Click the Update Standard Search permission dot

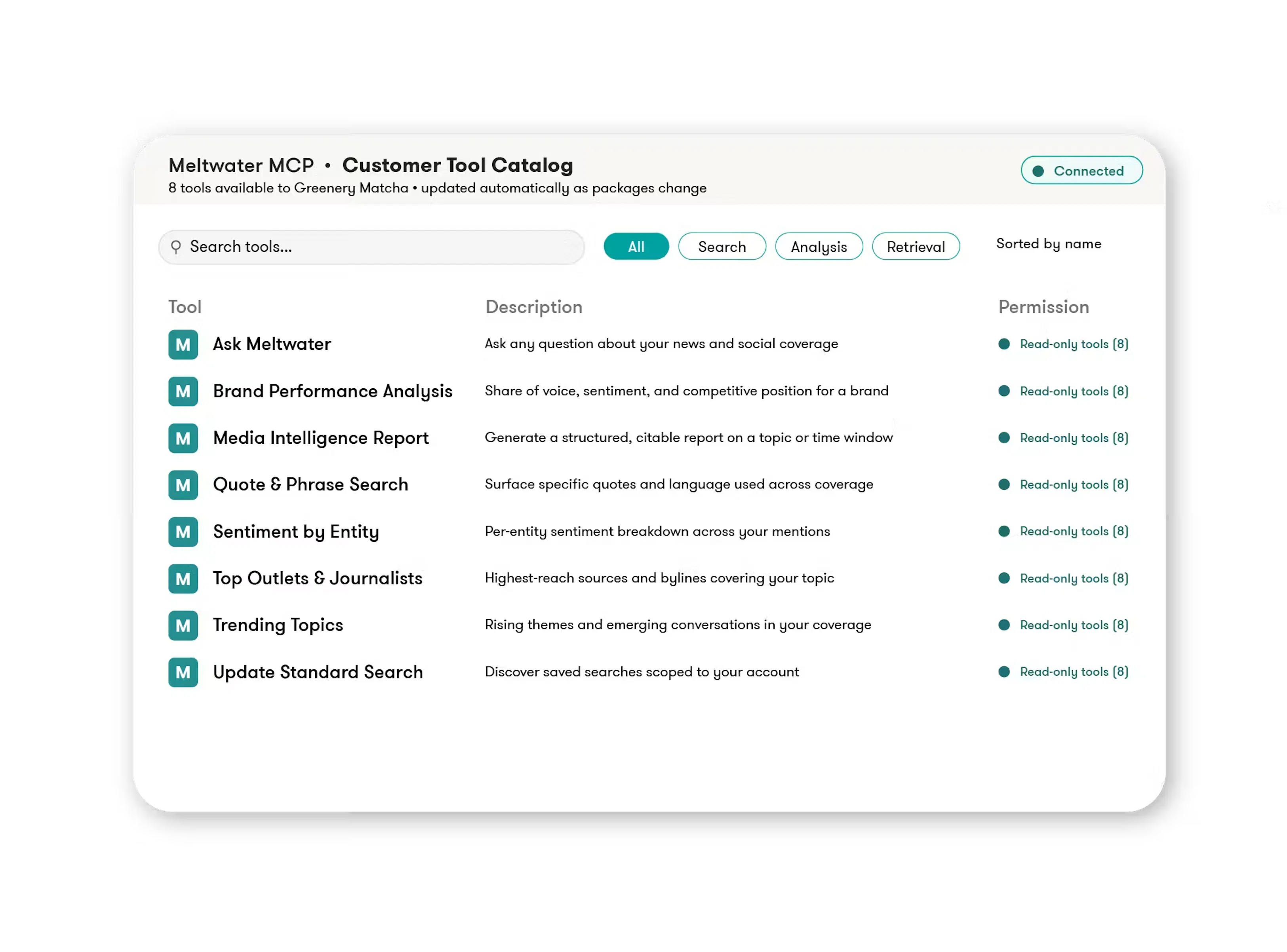(1005, 672)
